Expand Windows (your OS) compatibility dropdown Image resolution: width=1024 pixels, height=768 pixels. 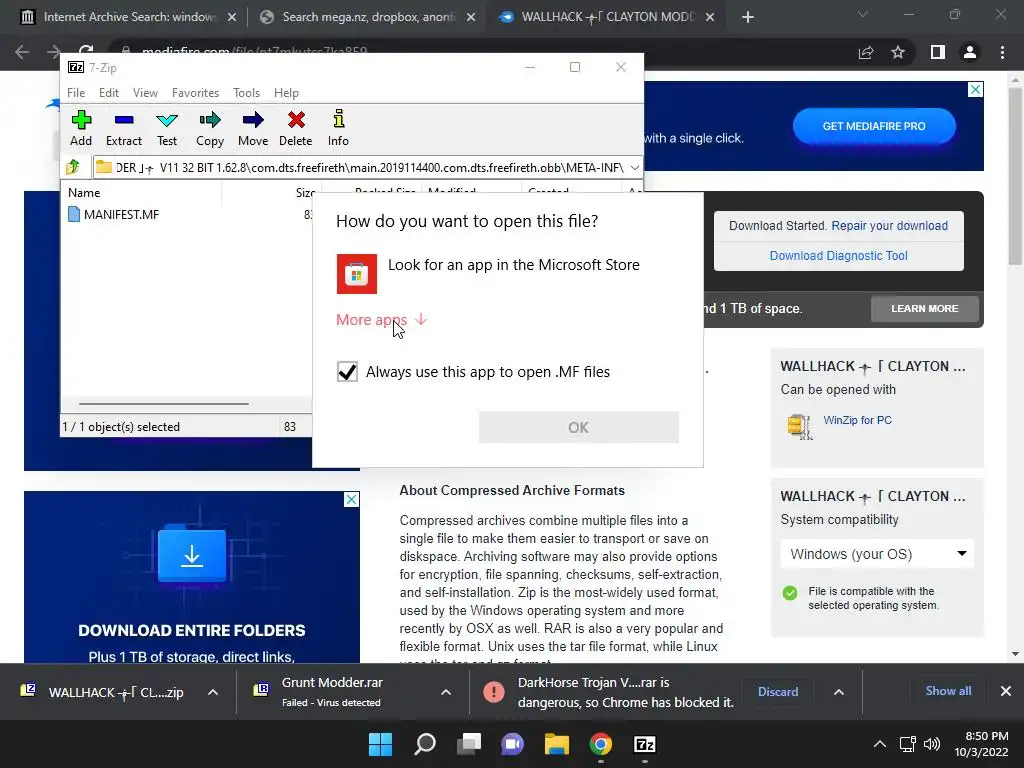877,554
